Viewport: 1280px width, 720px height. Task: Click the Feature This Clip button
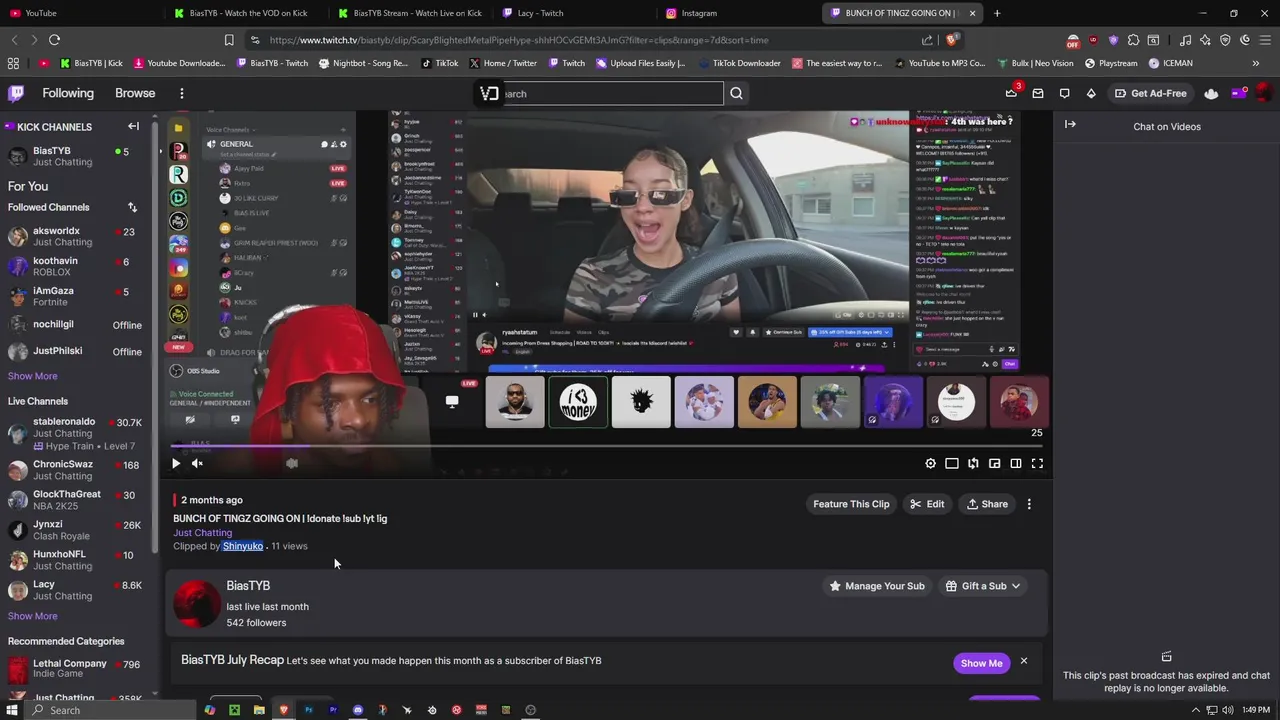tap(851, 504)
